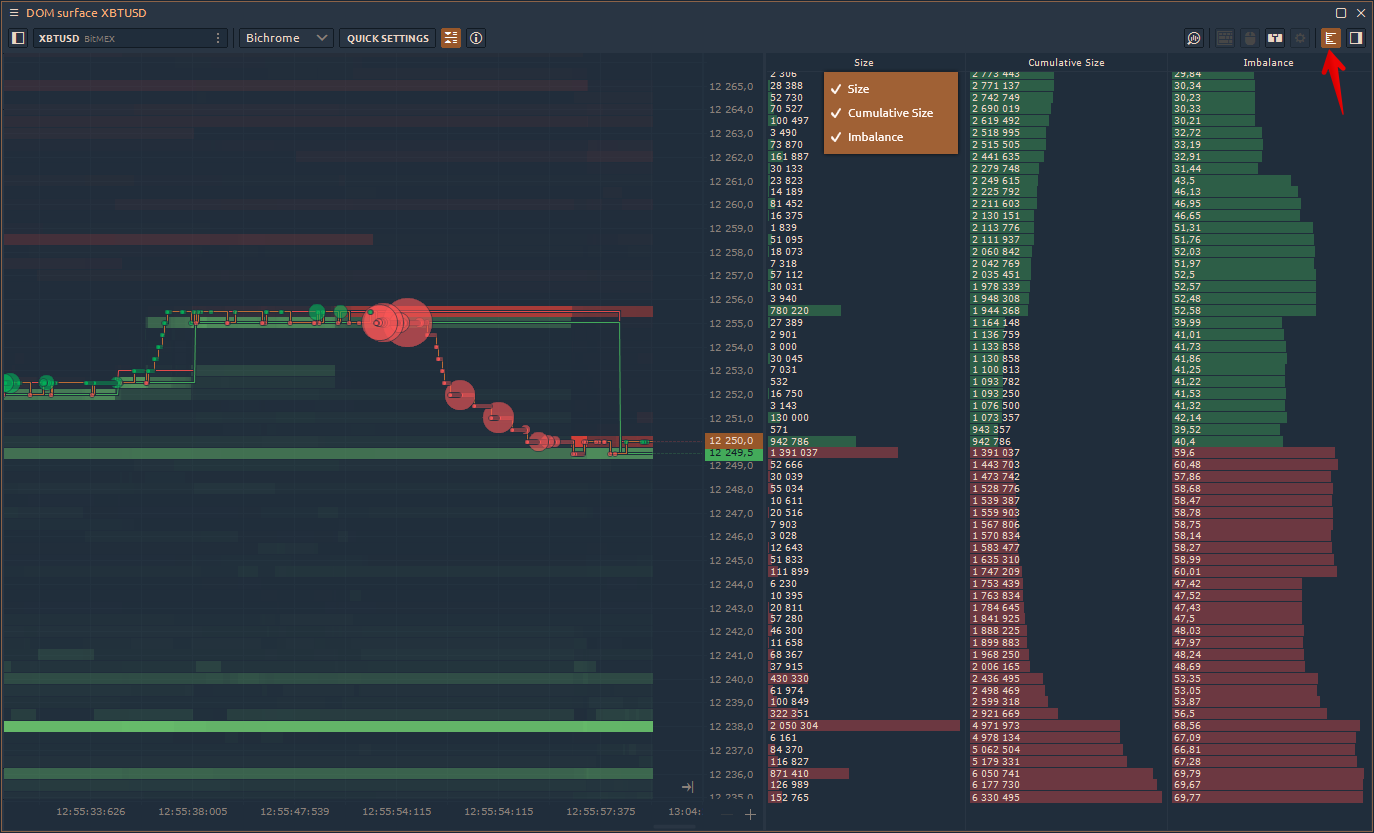Toggle the right side panel icon
Image resolution: width=1374 pixels, height=833 pixels.
tap(1356, 38)
